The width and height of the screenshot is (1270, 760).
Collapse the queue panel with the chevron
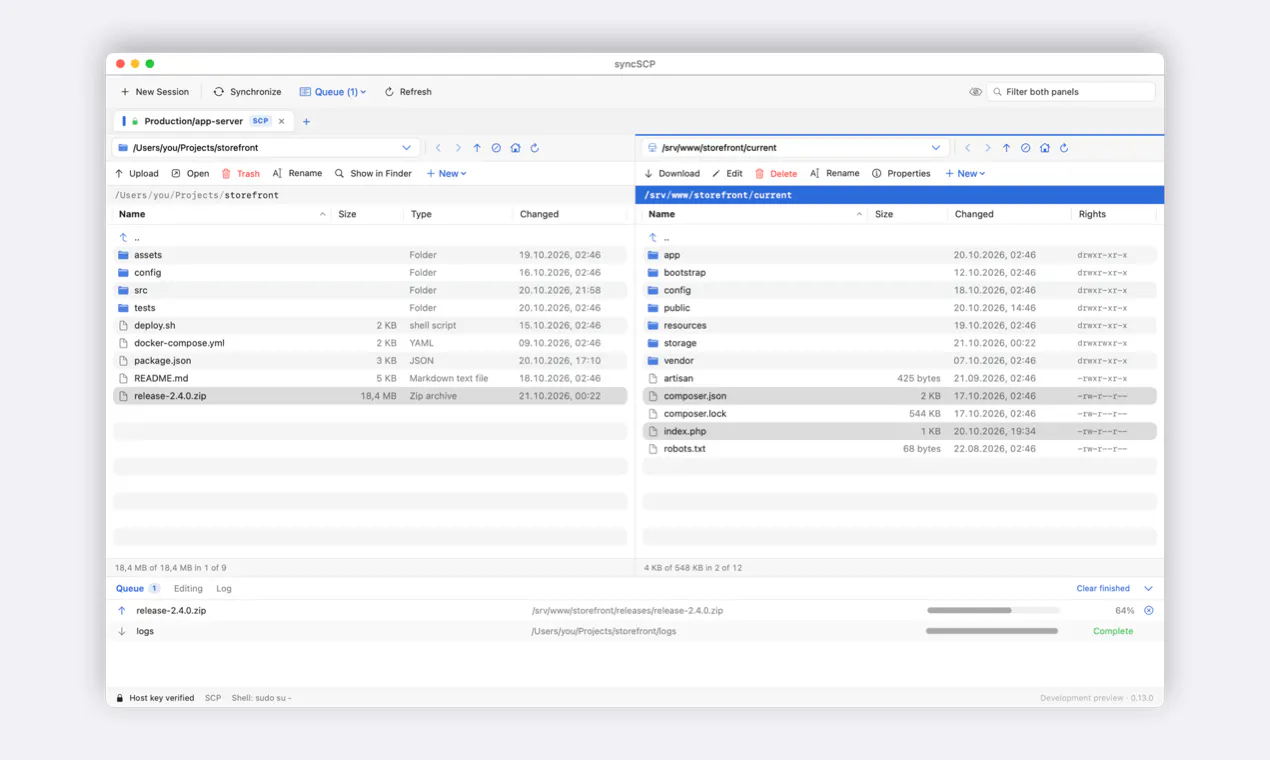1148,589
